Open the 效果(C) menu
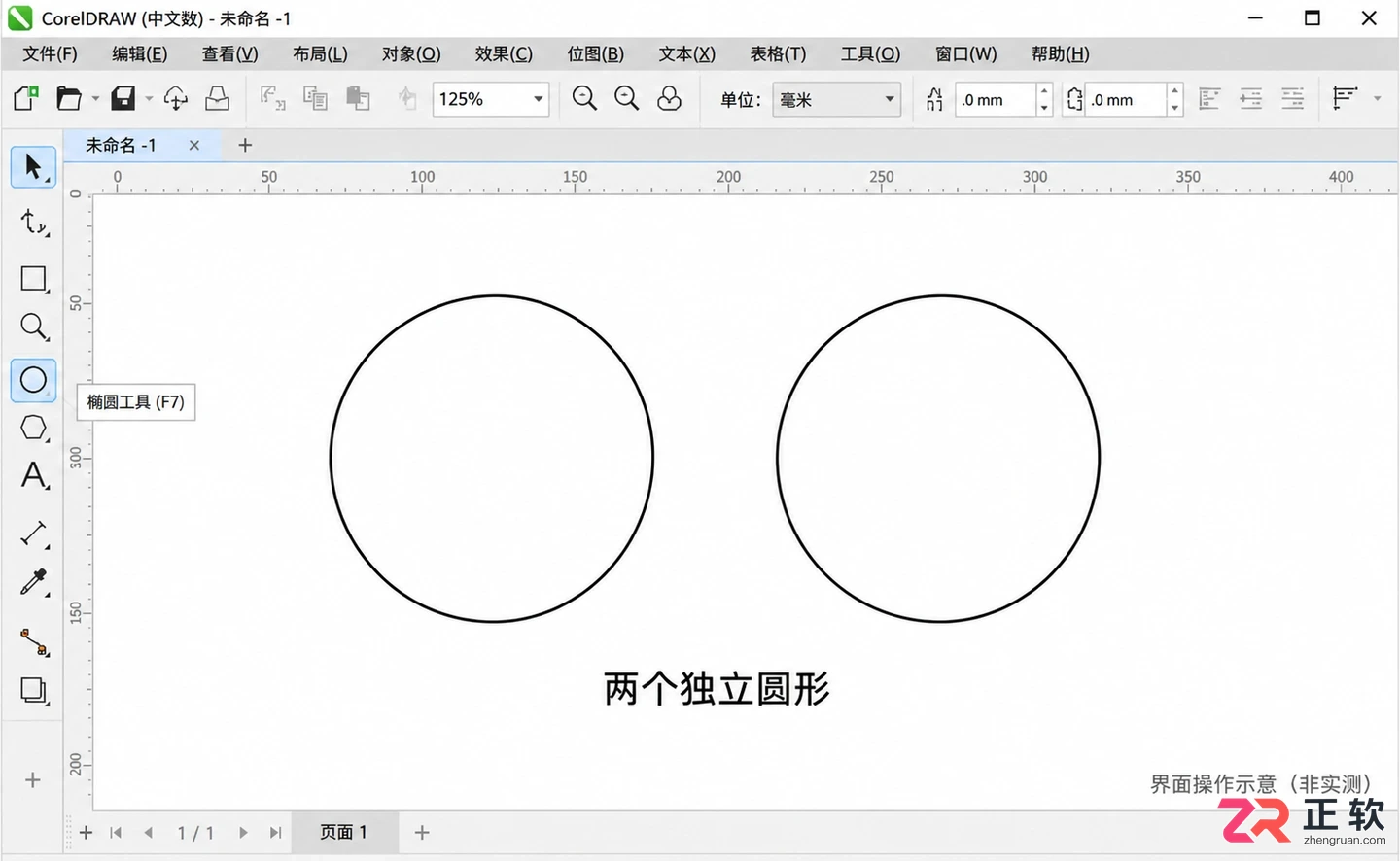This screenshot has width=1400, height=861. tap(504, 54)
